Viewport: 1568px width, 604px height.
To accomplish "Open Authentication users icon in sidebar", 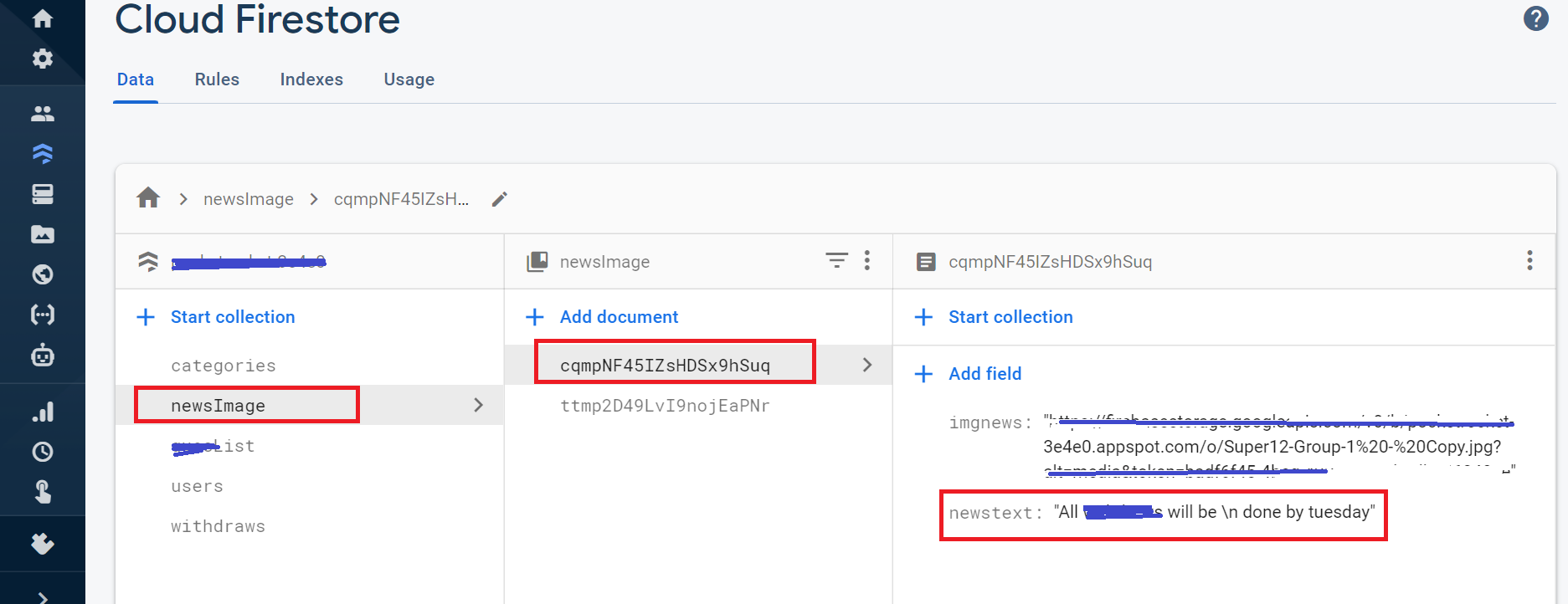I will click(43, 113).
